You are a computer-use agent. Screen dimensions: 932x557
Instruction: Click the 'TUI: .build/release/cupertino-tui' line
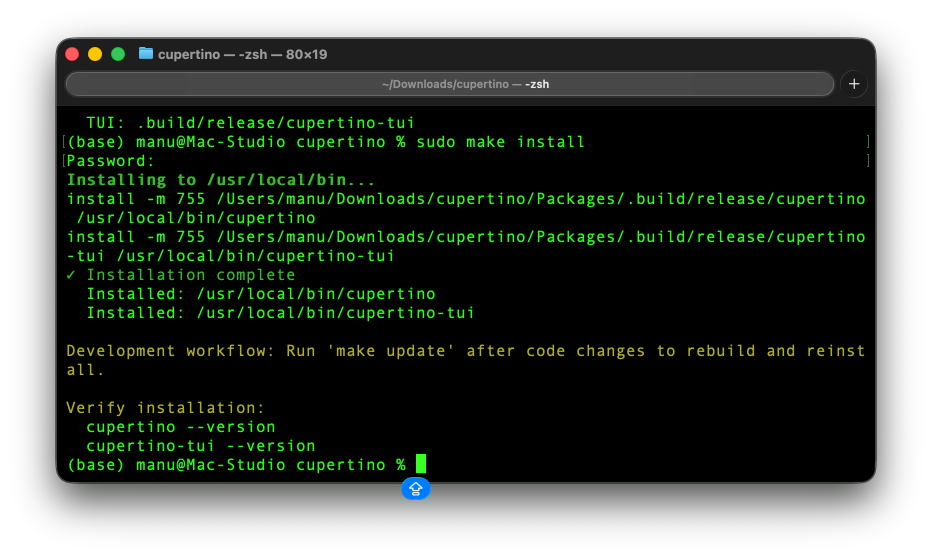250,123
